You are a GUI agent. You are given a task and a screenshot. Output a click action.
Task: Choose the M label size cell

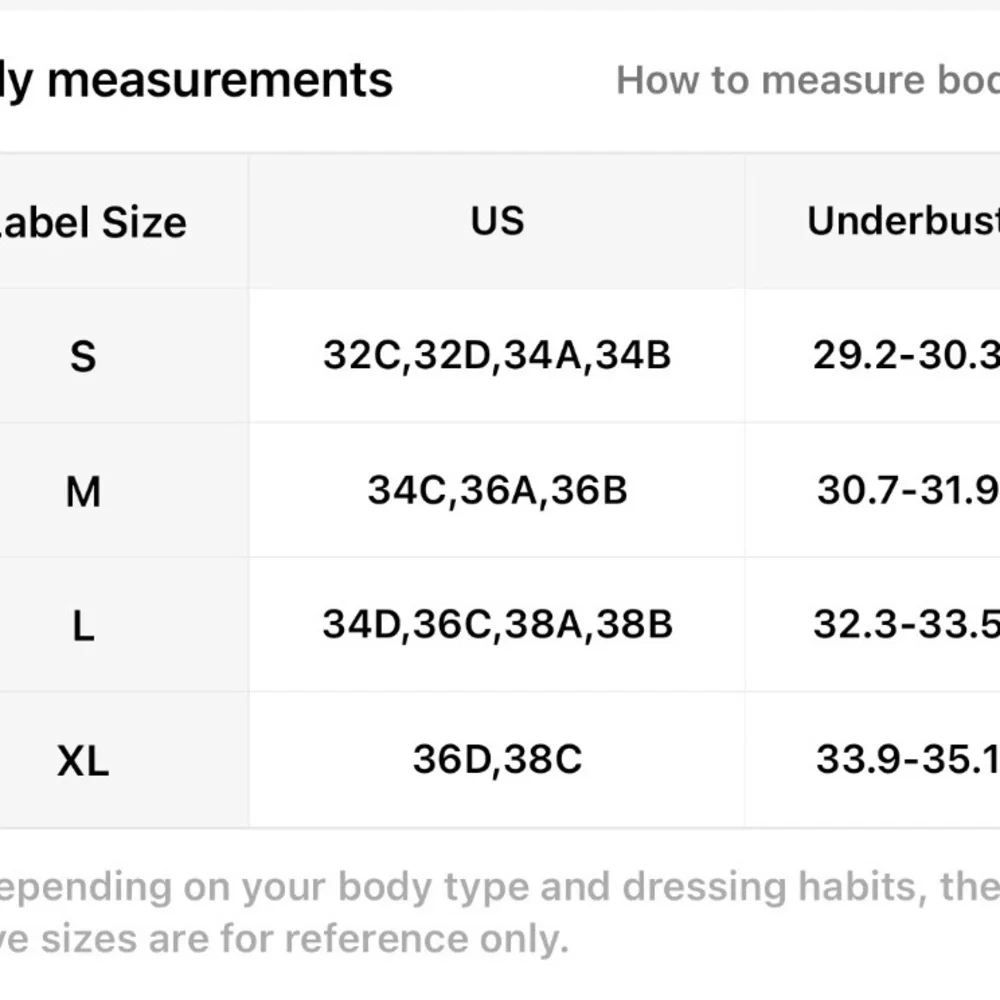pyautogui.click(x=83, y=491)
